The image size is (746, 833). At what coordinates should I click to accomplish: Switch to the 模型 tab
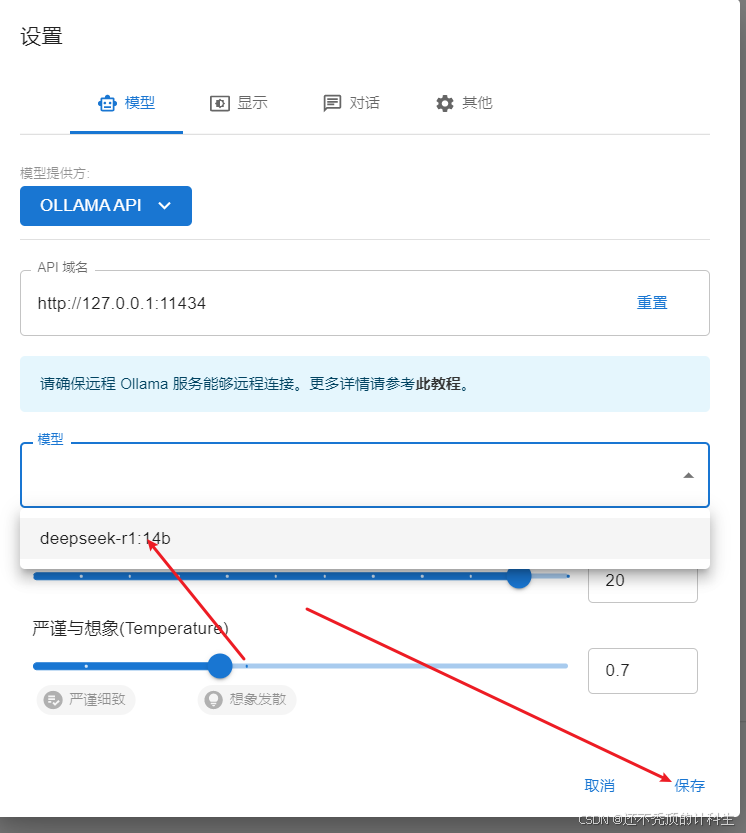coord(126,103)
